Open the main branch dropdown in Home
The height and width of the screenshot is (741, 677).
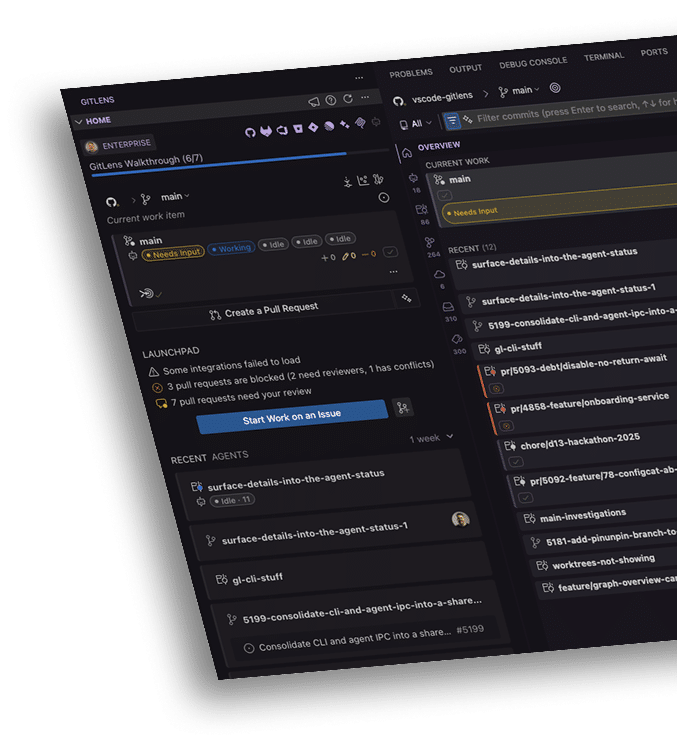tap(175, 196)
